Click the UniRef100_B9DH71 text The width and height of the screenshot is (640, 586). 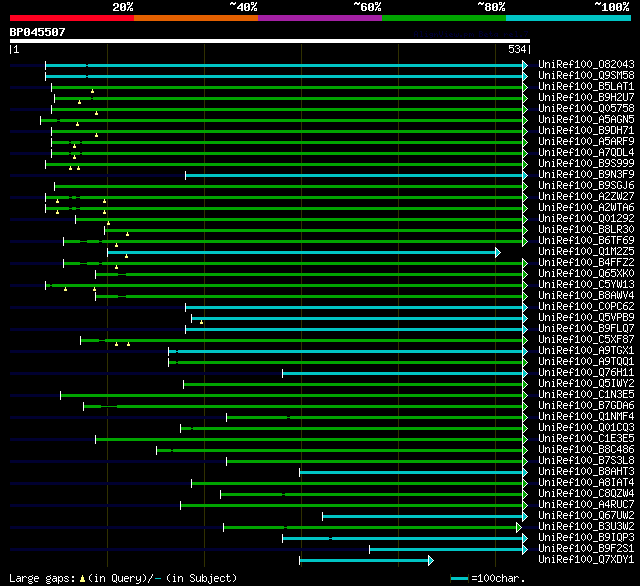[586, 131]
